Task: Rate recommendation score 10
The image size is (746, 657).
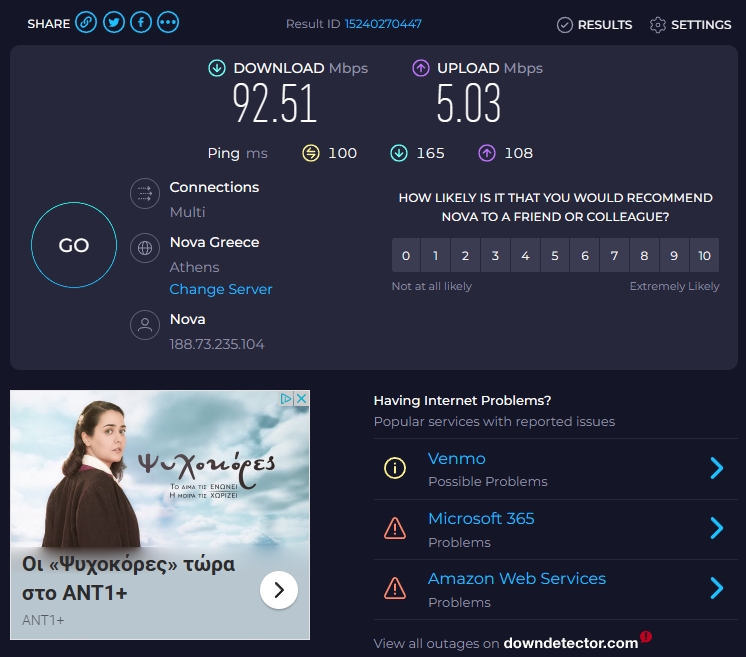Action: coord(705,255)
